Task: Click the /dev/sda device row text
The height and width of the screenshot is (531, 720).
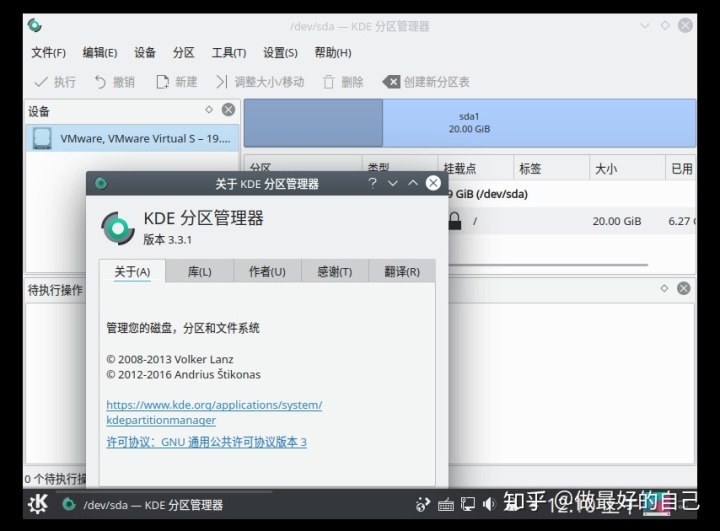Action: [x=488, y=194]
